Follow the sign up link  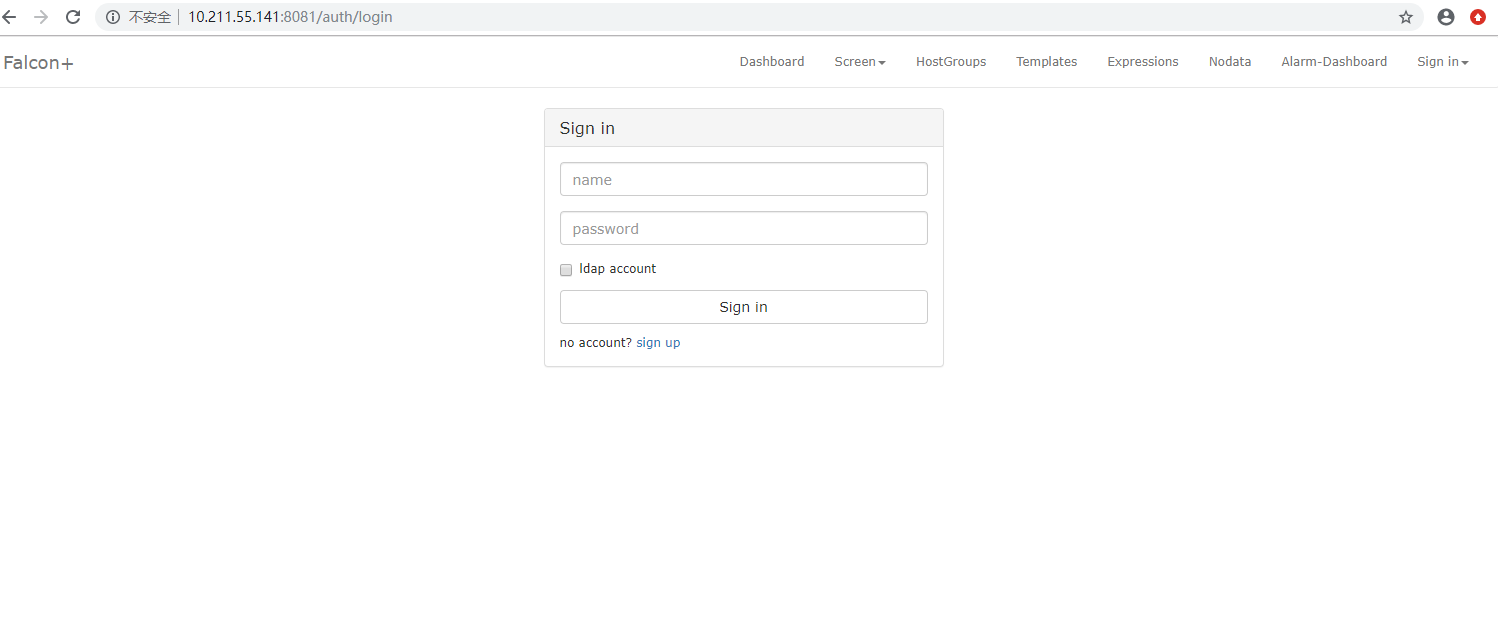click(x=658, y=343)
